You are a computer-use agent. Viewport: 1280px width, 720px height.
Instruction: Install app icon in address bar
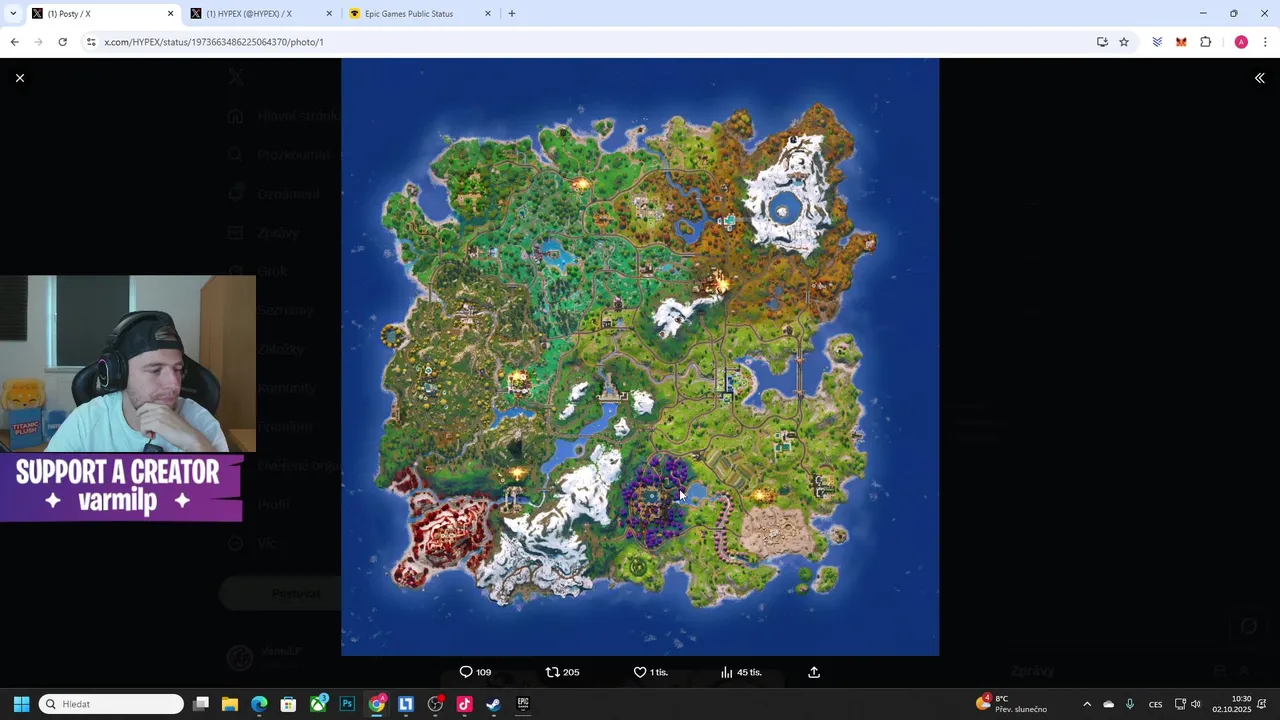coord(1102,42)
